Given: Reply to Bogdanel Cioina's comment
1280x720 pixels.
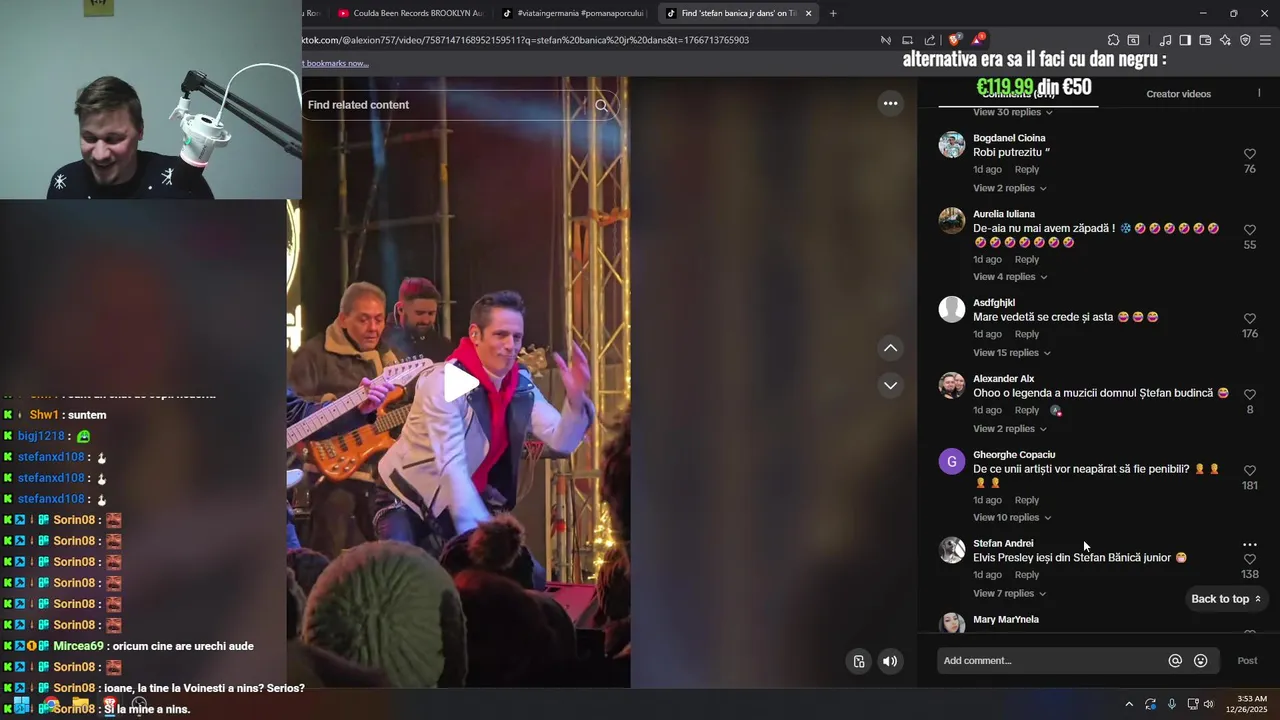Looking at the screenshot, I should click(1027, 170).
